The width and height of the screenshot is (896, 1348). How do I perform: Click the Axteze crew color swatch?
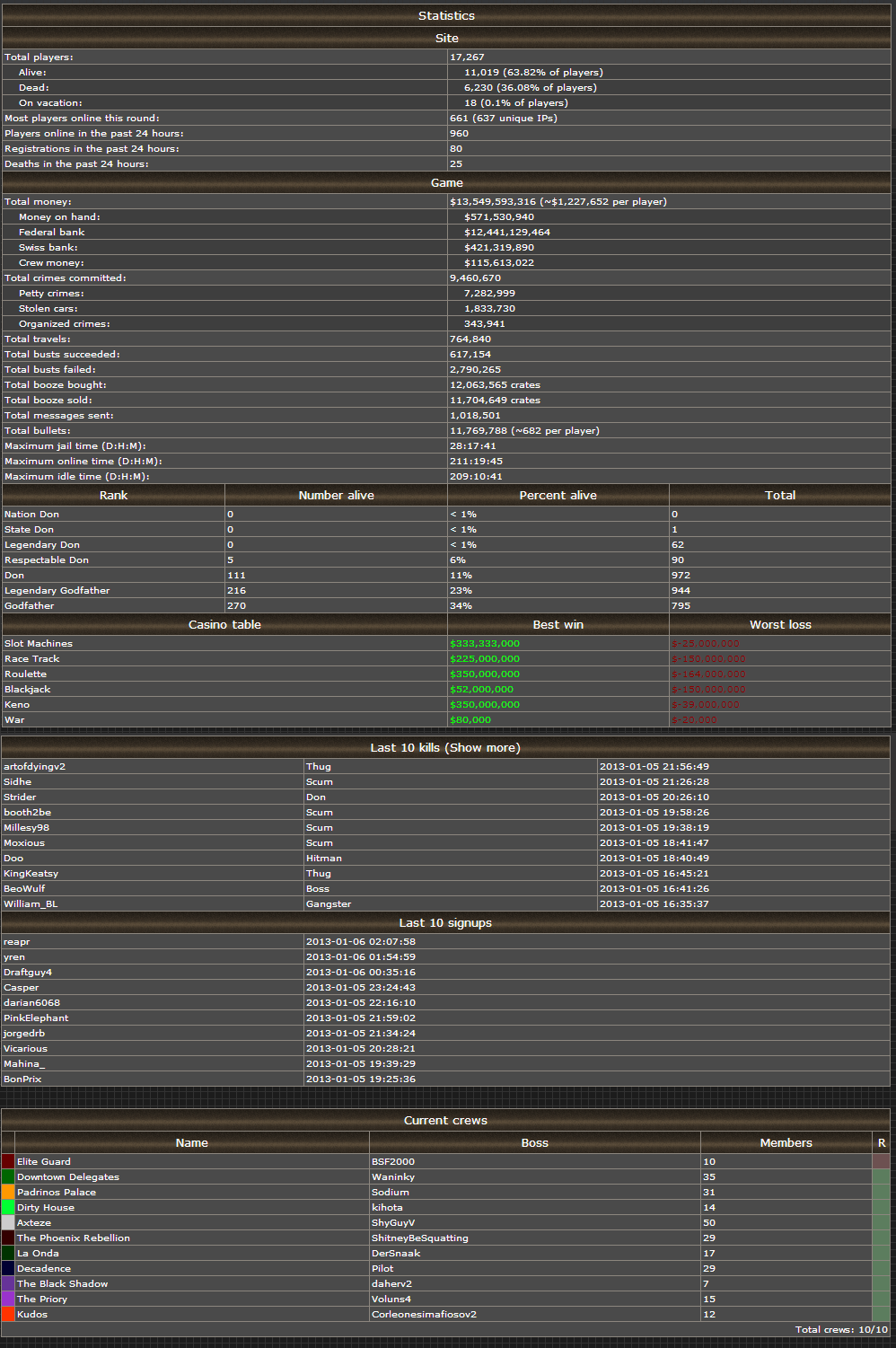pos(8,1222)
